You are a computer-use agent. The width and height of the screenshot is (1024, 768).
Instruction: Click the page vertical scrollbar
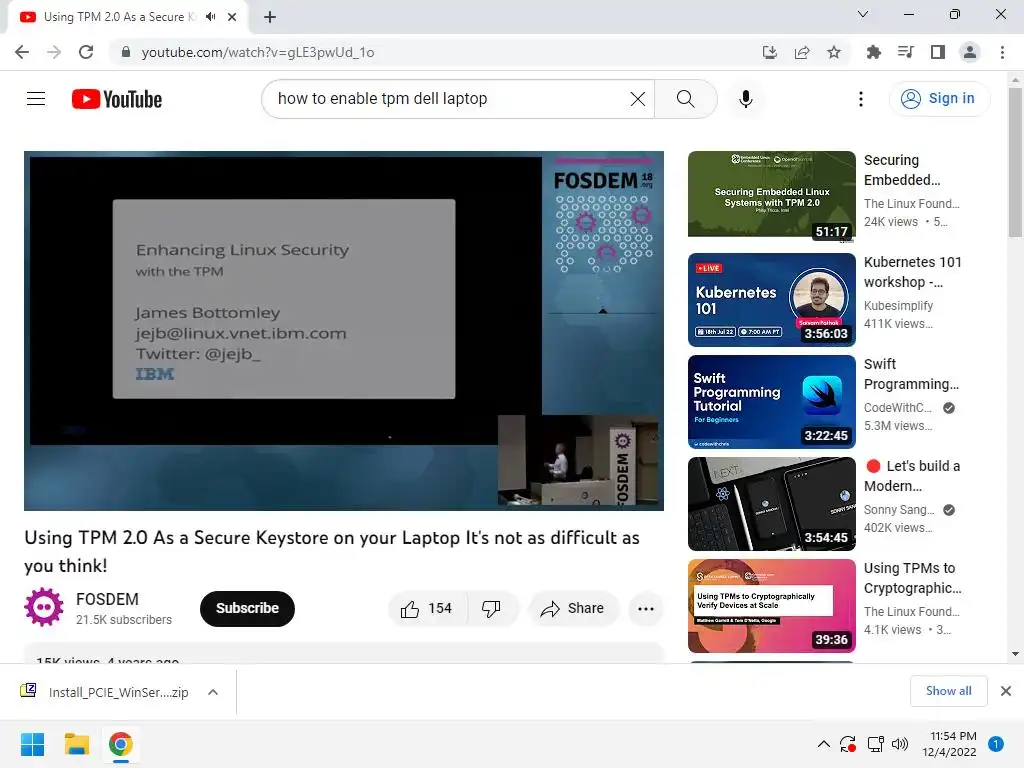tap(1015, 163)
